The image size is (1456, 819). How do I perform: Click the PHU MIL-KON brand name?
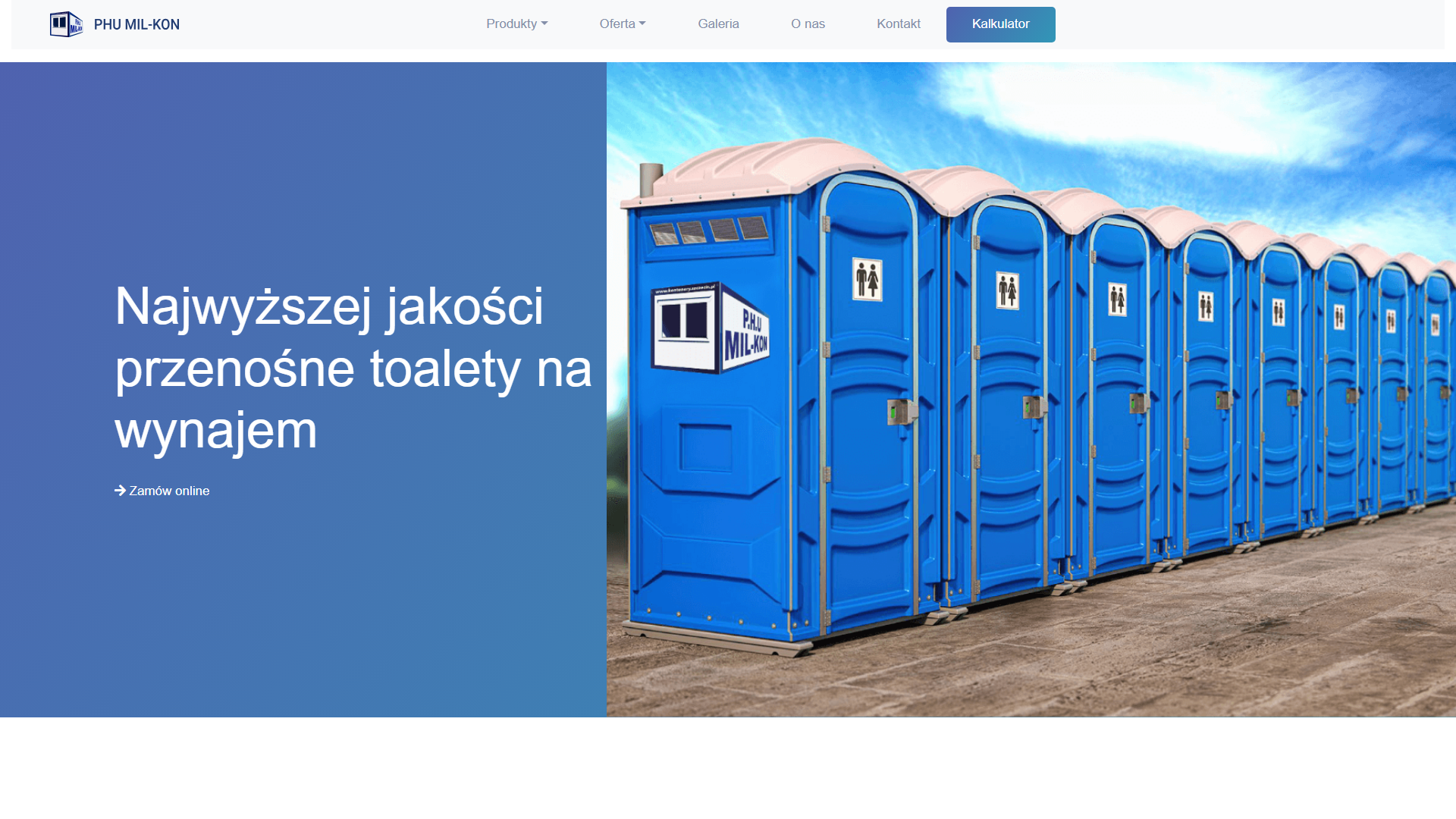136,24
